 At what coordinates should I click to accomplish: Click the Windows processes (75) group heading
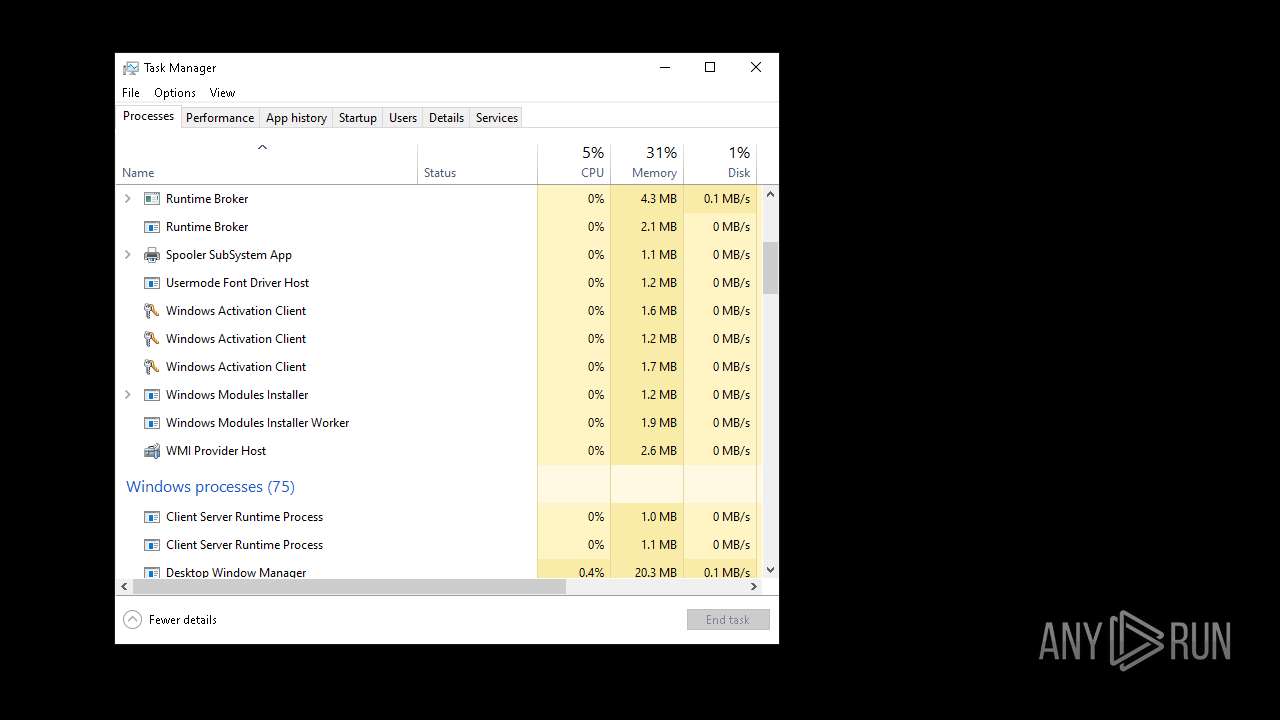[210, 487]
